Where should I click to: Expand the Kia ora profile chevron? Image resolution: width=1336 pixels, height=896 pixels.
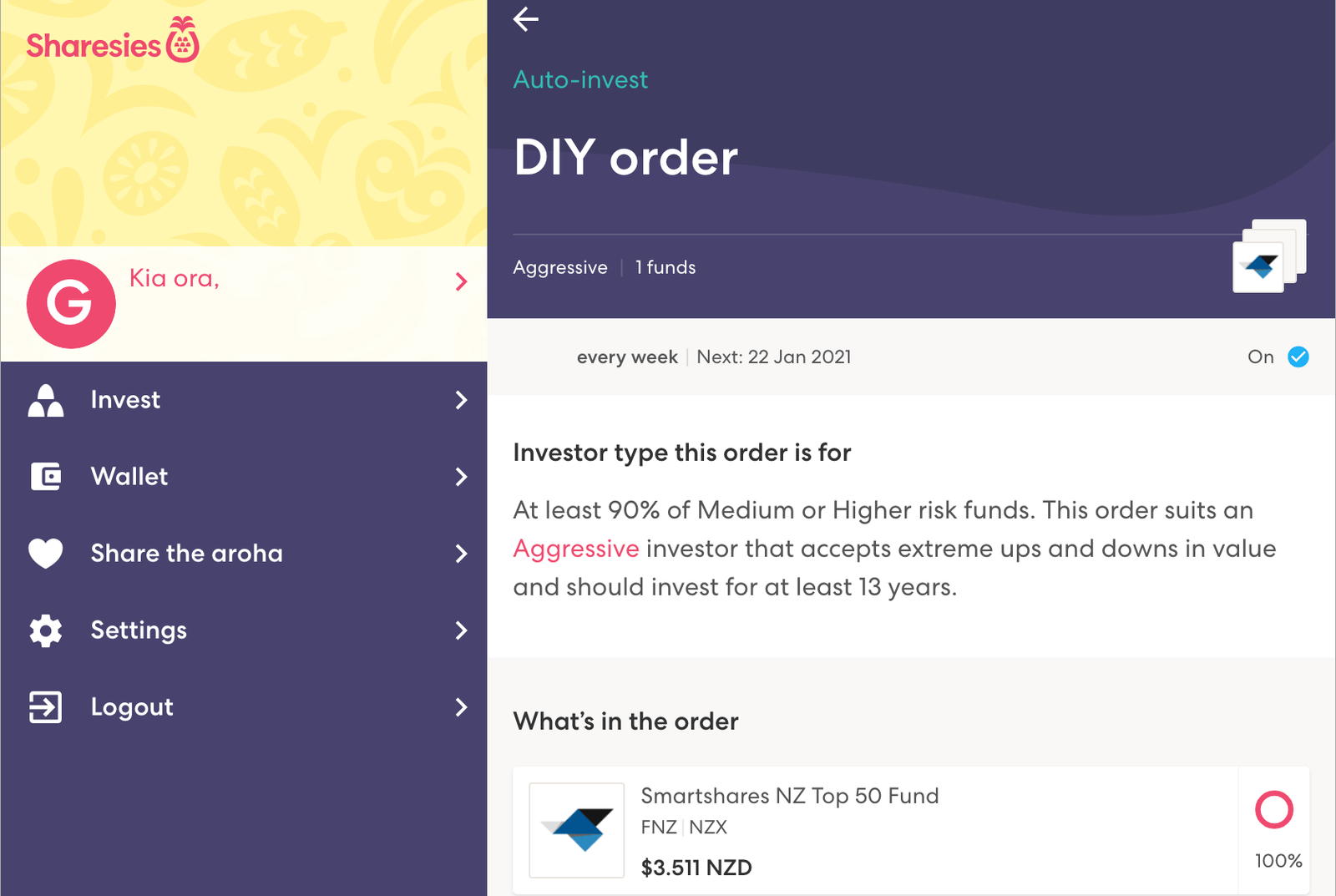461,281
